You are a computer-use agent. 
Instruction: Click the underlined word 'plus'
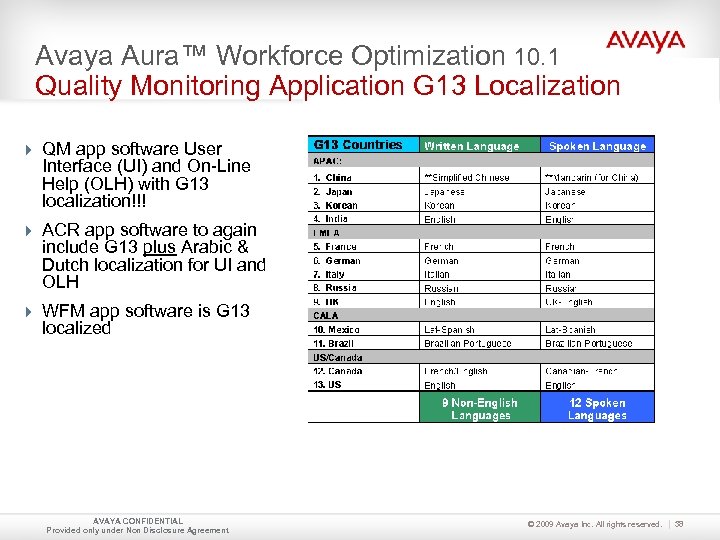(159, 248)
